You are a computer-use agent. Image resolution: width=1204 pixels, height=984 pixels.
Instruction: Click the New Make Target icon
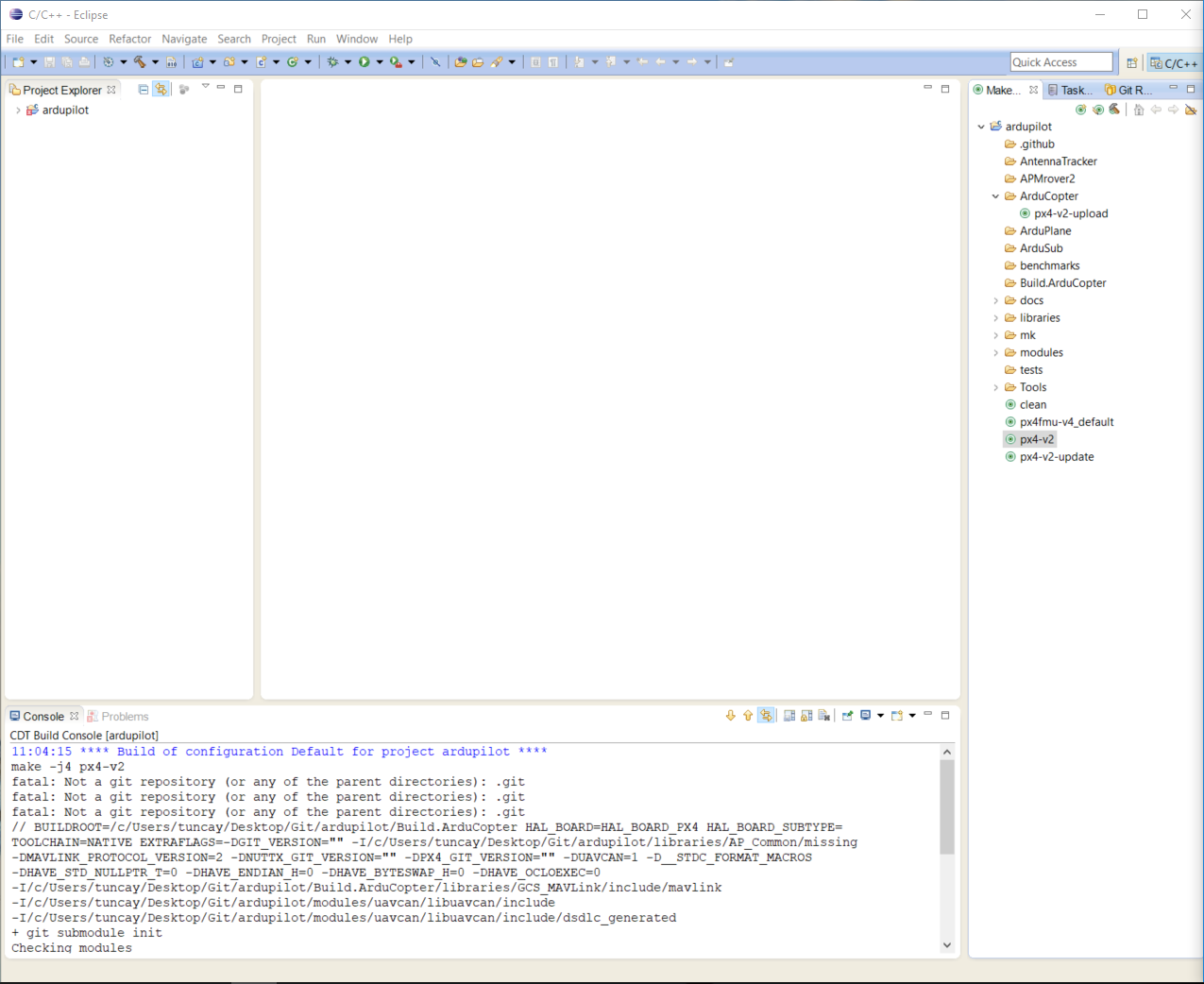point(1081,110)
